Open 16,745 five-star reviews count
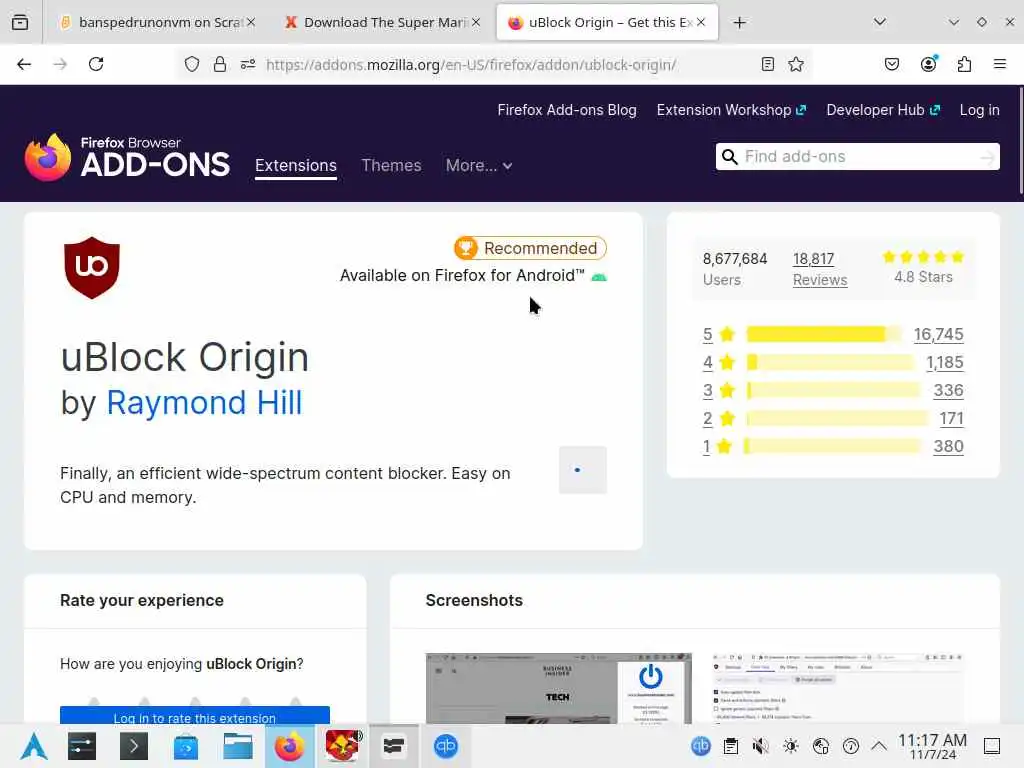This screenshot has width=1024, height=768. click(938, 334)
